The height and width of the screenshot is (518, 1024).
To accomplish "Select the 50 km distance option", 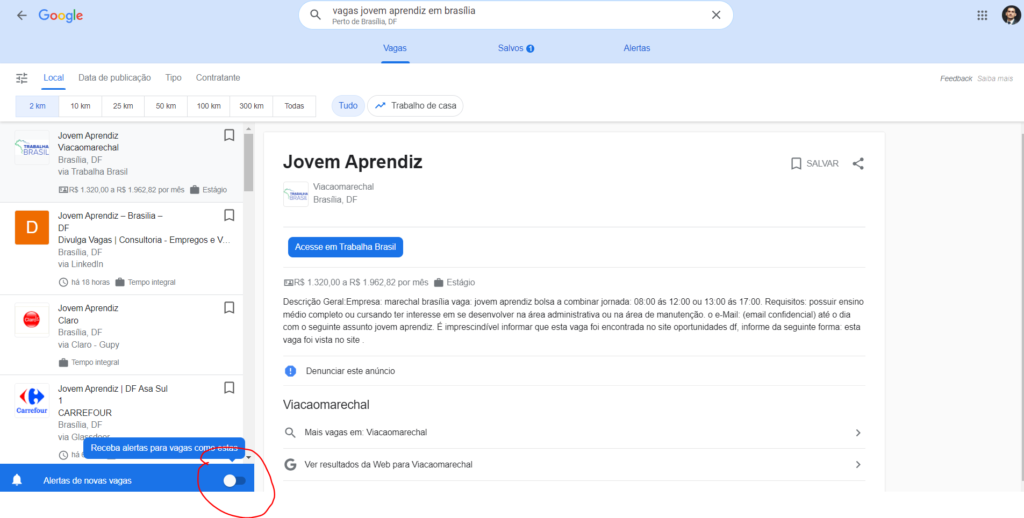I will point(165,106).
